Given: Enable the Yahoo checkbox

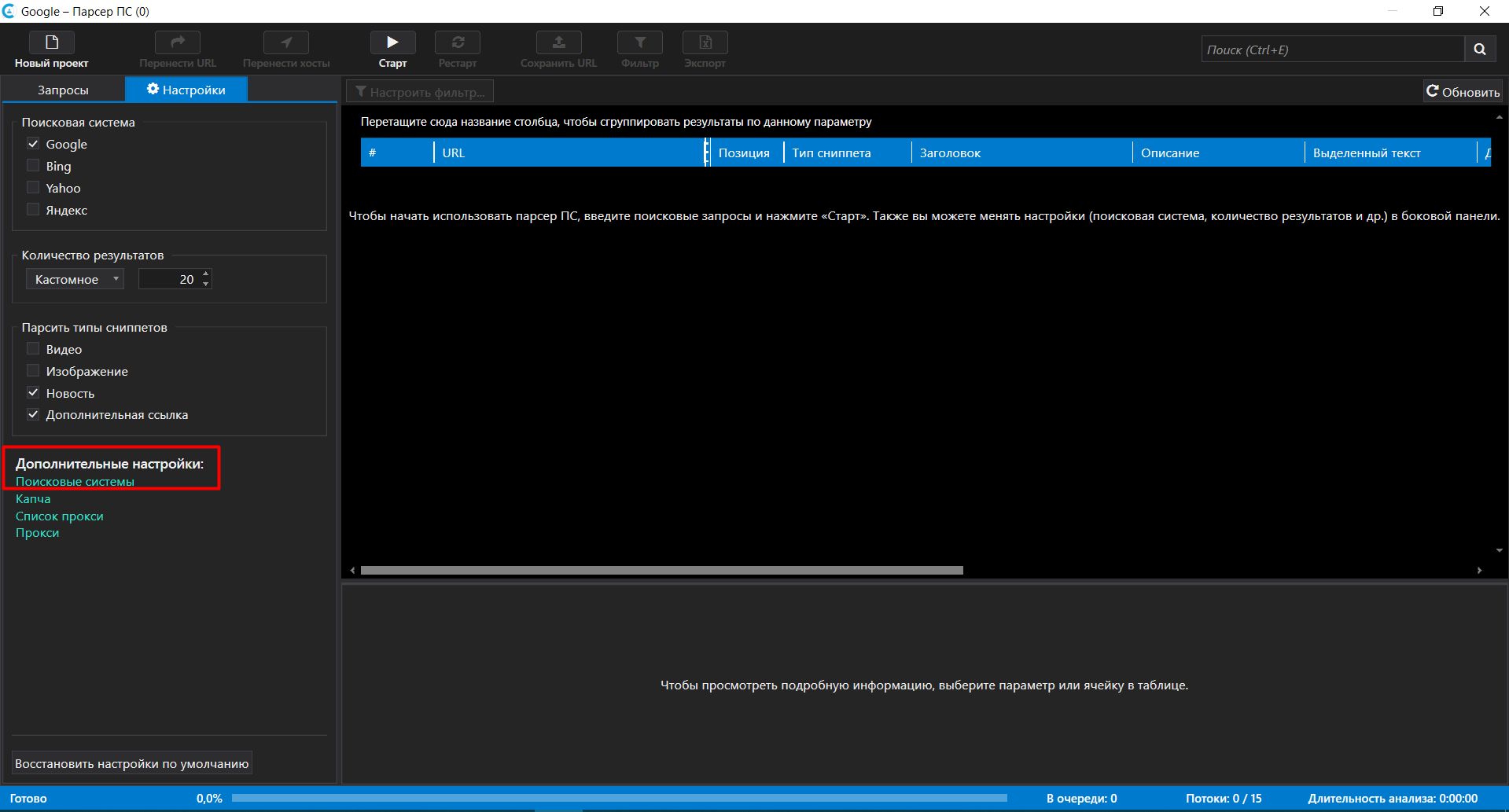Looking at the screenshot, I should [x=33, y=188].
